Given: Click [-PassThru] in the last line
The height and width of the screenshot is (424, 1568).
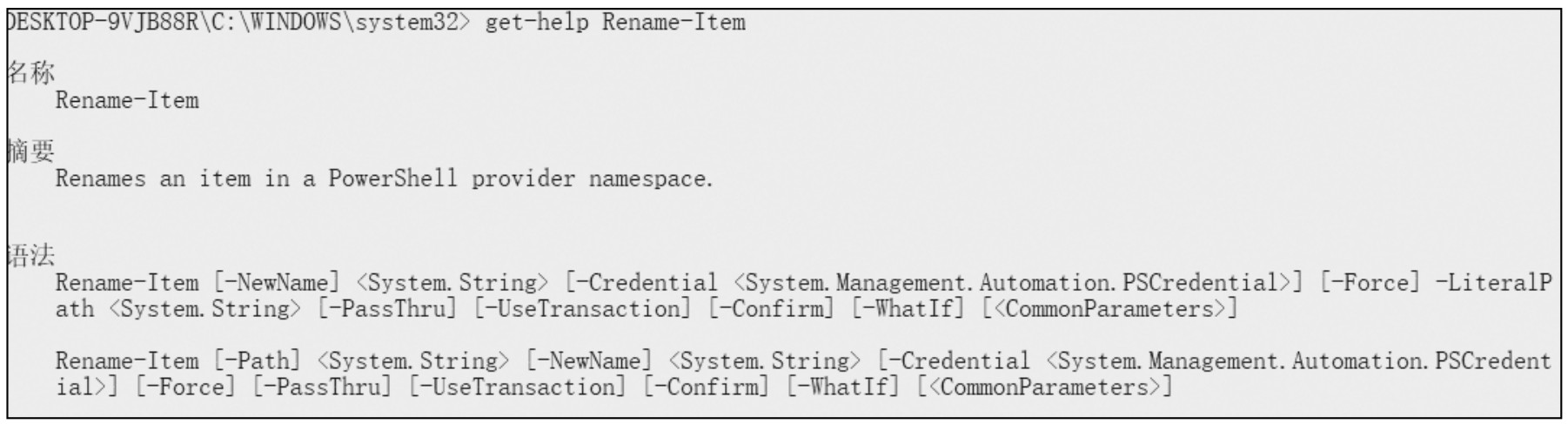Looking at the screenshot, I should (322, 387).
